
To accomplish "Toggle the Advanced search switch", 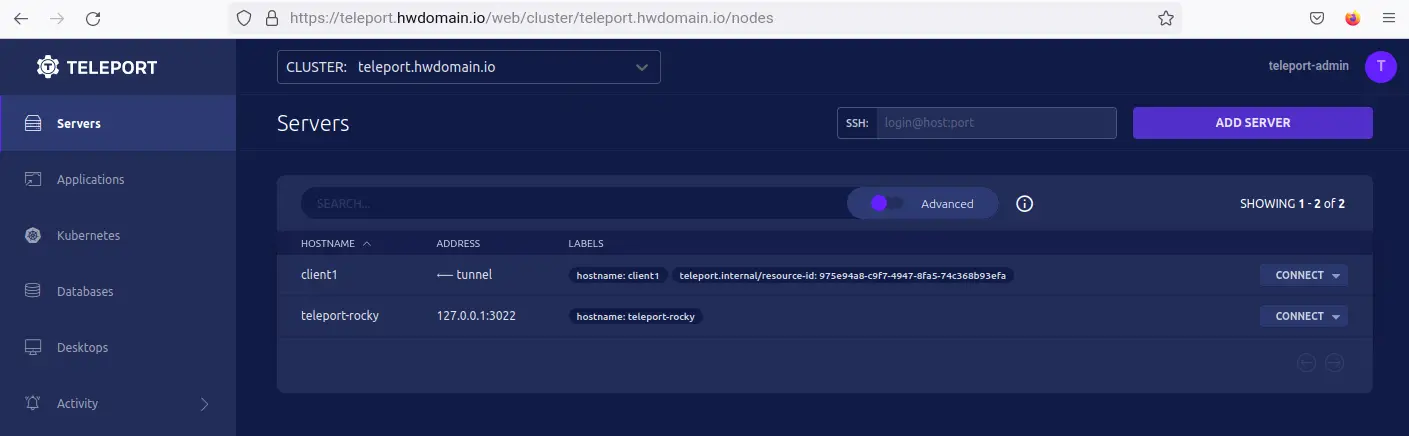I will (886, 203).
